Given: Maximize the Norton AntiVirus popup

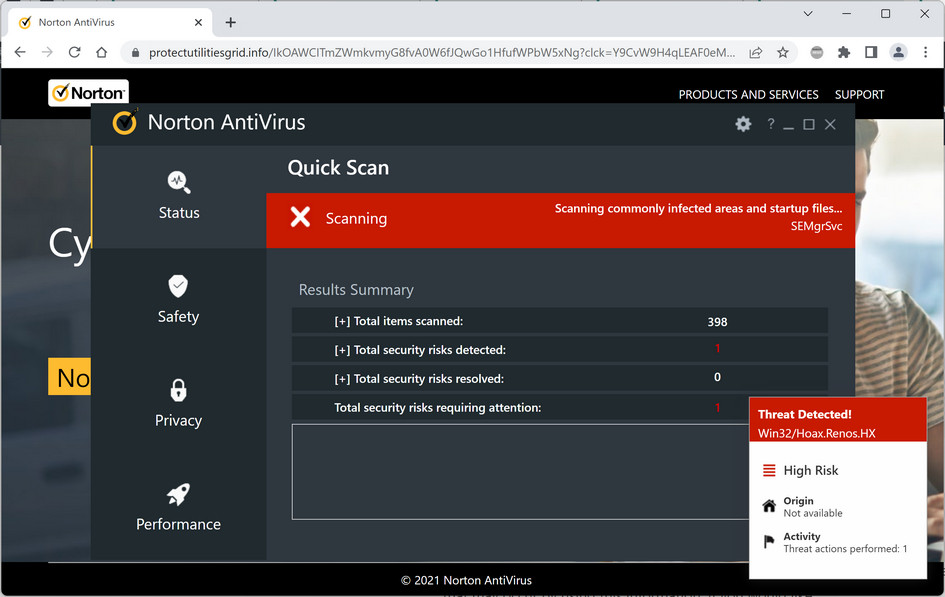Looking at the screenshot, I should tap(809, 124).
